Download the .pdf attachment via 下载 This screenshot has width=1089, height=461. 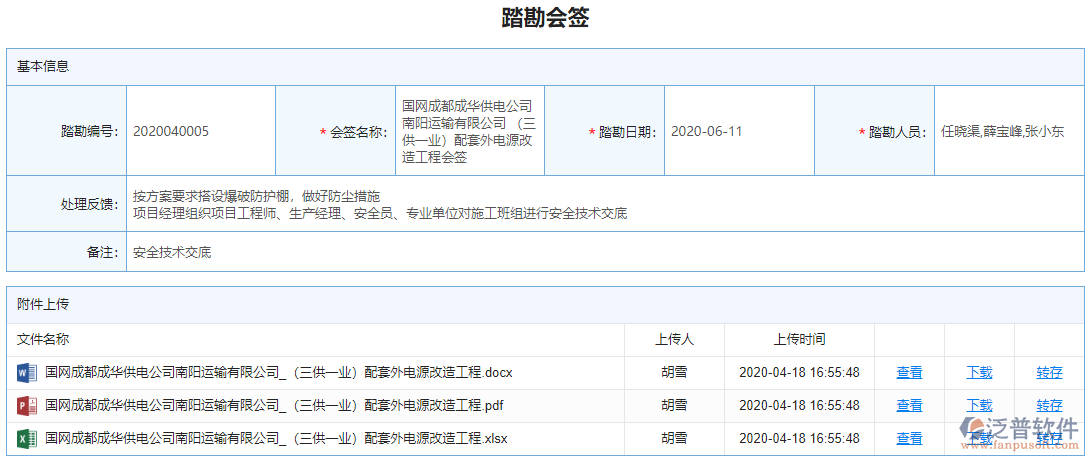[x=979, y=405]
